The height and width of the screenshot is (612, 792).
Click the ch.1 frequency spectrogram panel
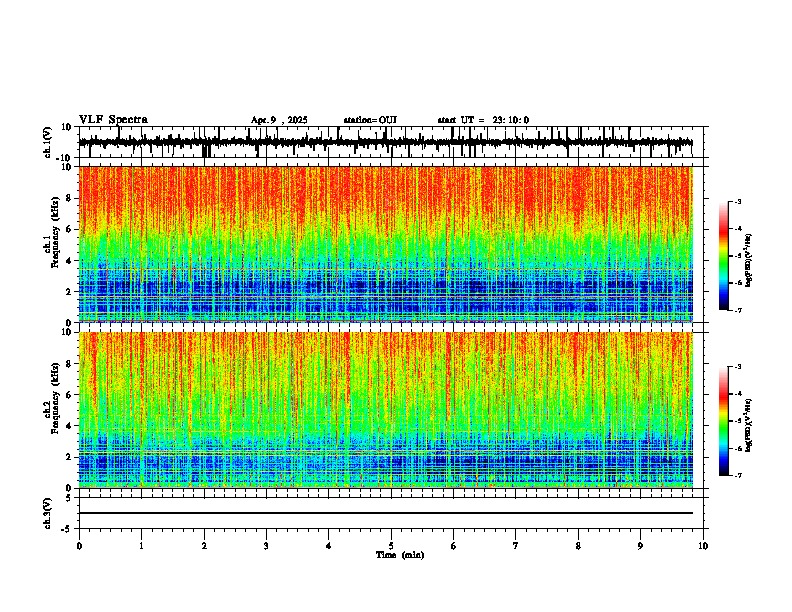pos(385,244)
